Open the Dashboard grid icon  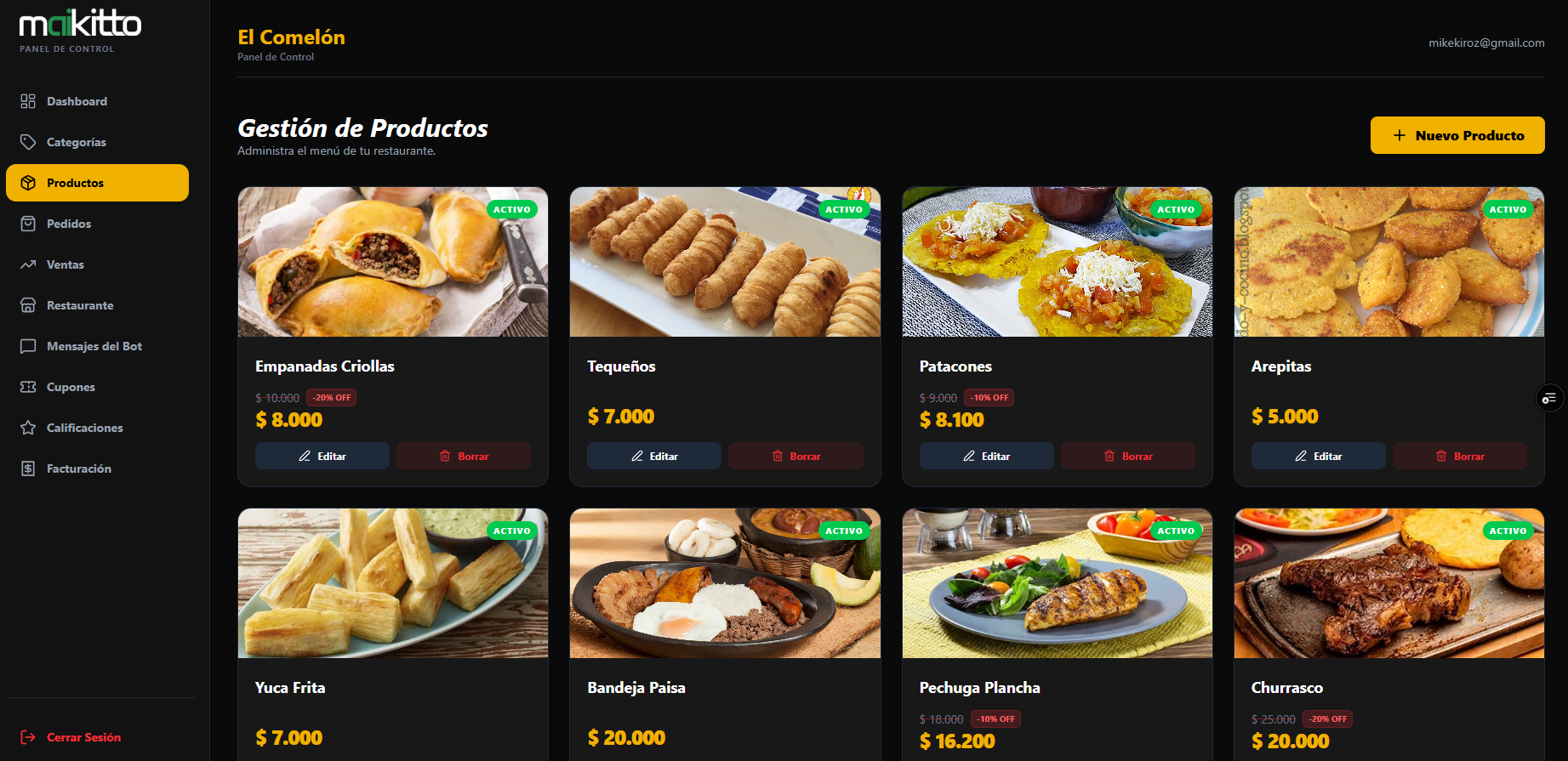point(28,101)
